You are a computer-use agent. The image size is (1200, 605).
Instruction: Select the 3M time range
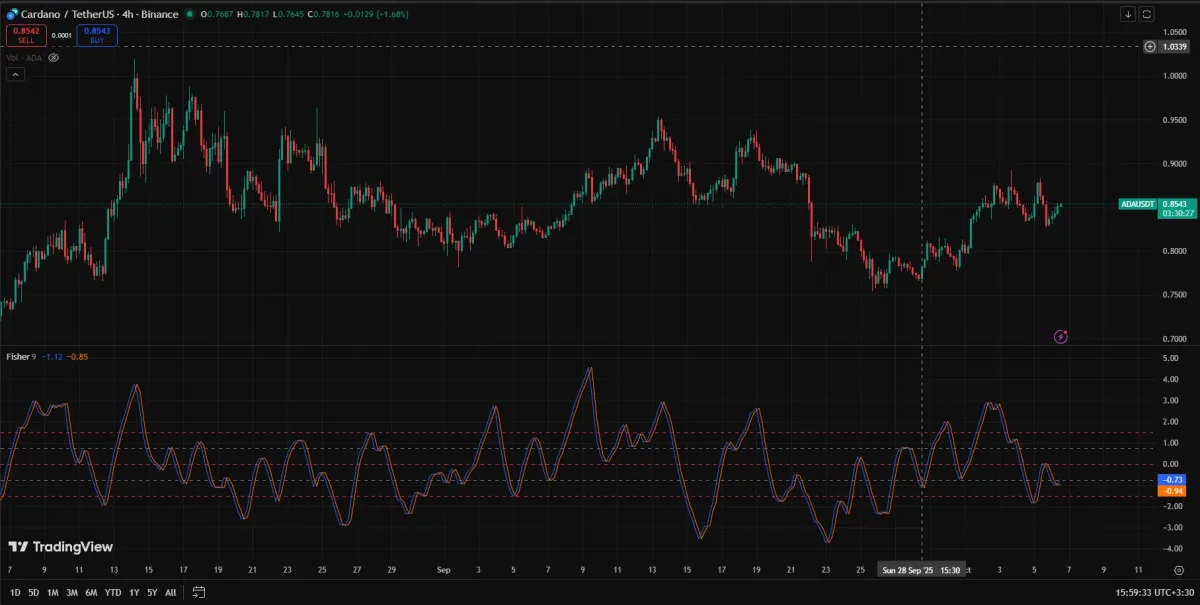tap(72, 592)
